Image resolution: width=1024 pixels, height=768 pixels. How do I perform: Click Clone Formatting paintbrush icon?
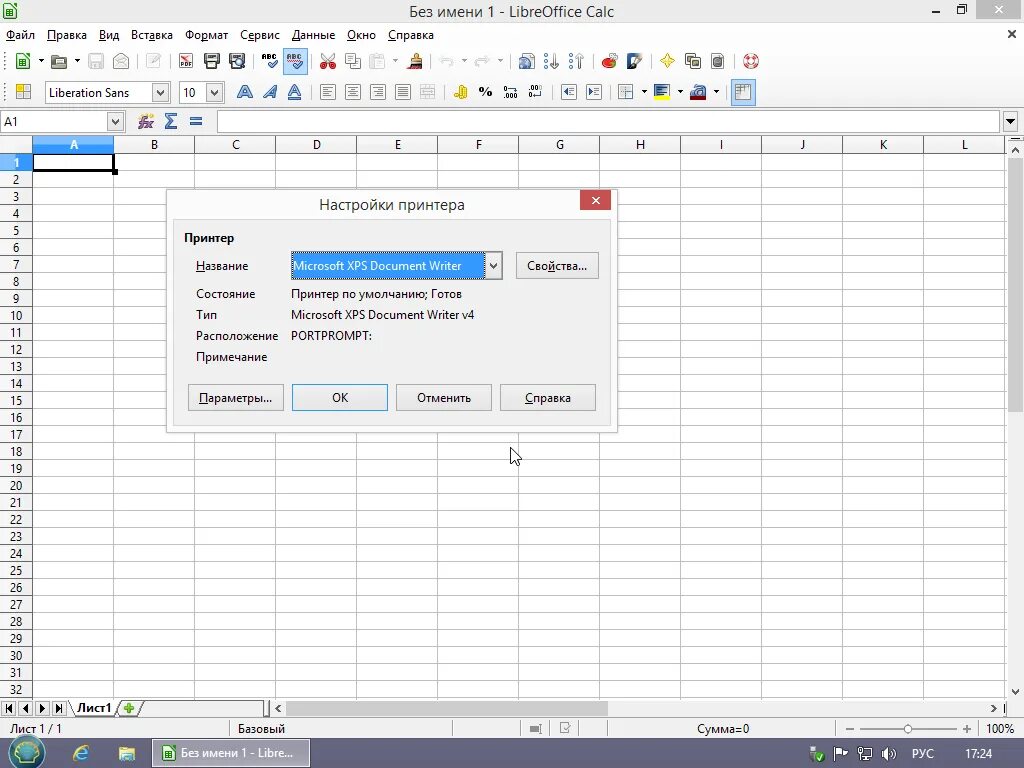414,61
